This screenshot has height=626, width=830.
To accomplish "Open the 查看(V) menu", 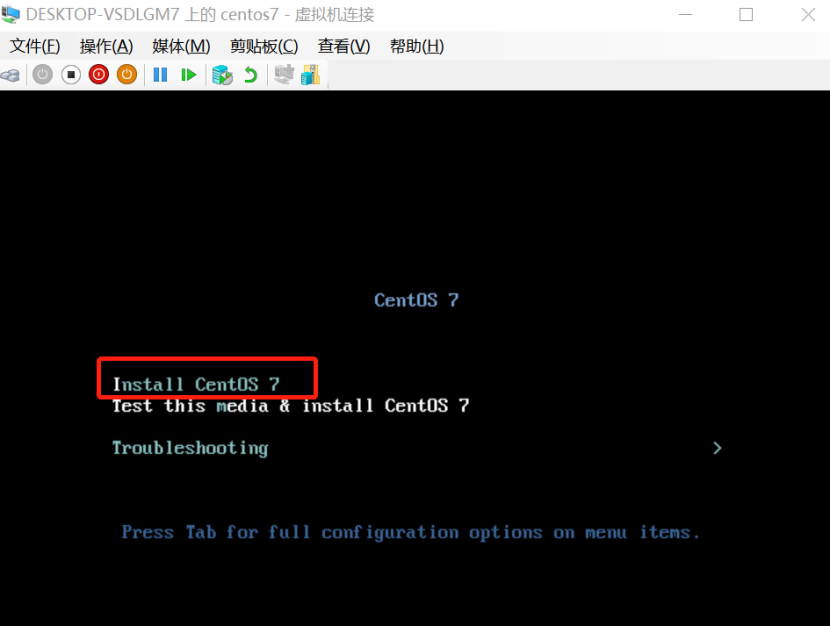I will pyautogui.click(x=344, y=47).
